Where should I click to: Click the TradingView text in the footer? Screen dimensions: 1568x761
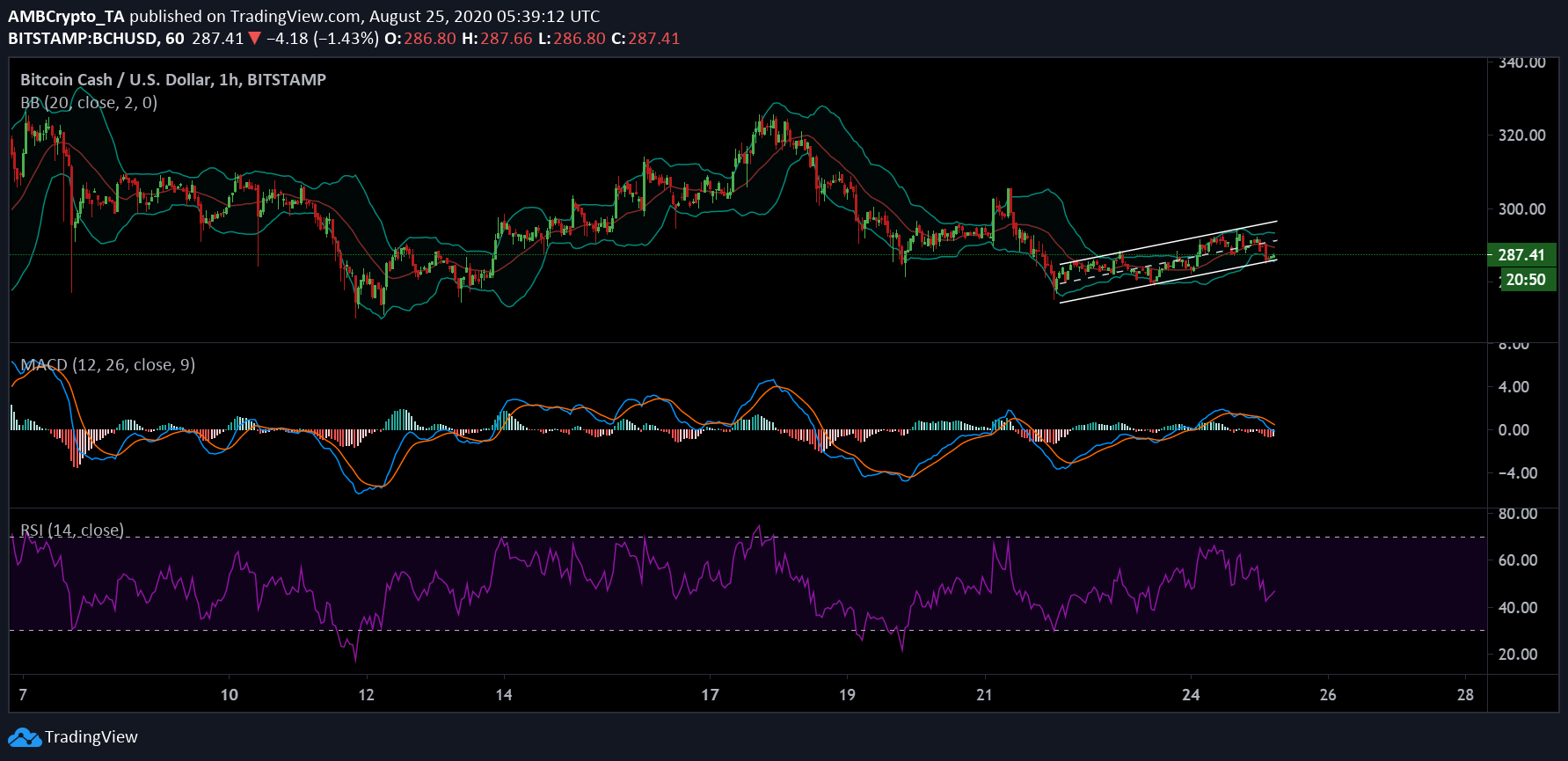click(91, 737)
